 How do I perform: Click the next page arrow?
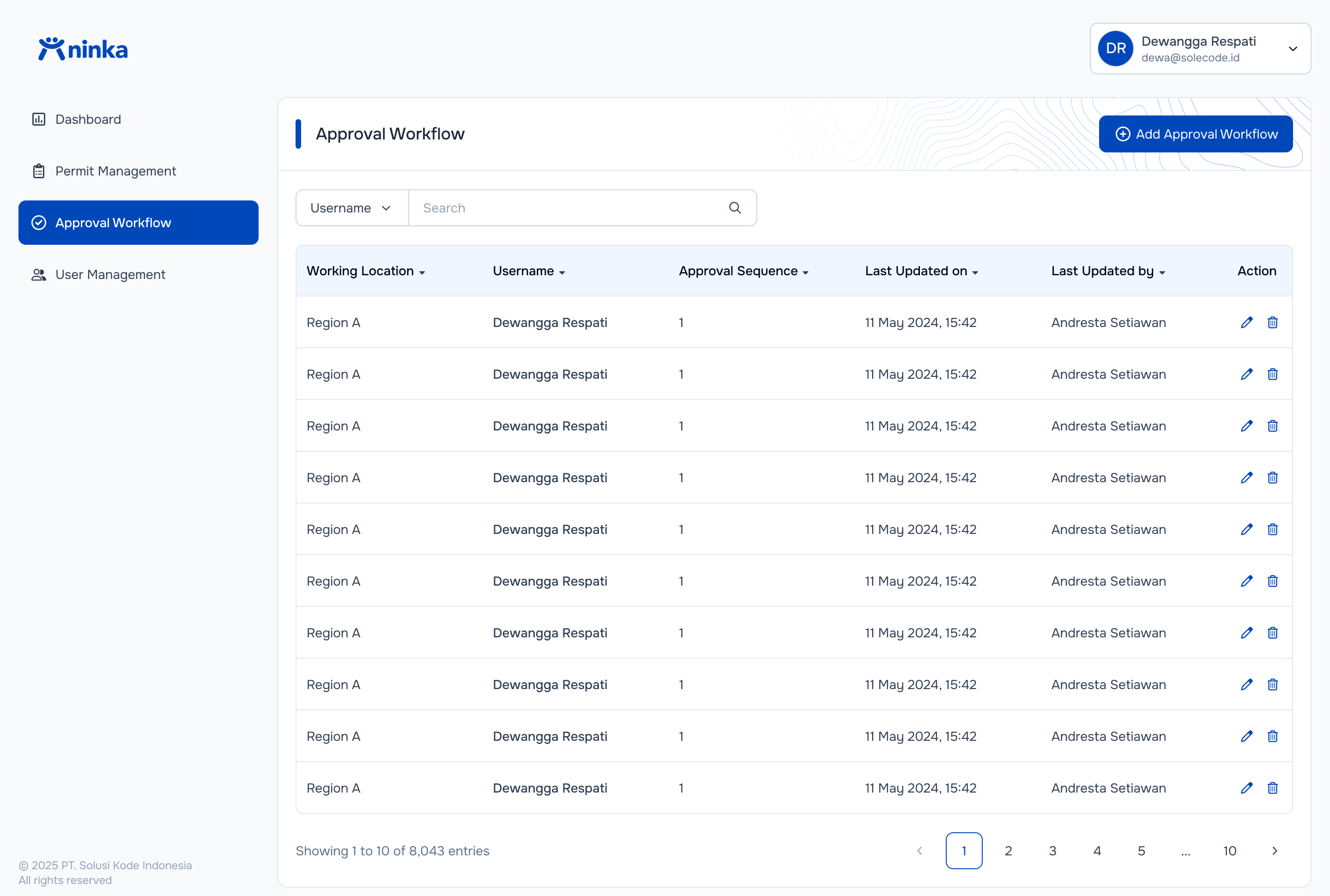click(1275, 850)
